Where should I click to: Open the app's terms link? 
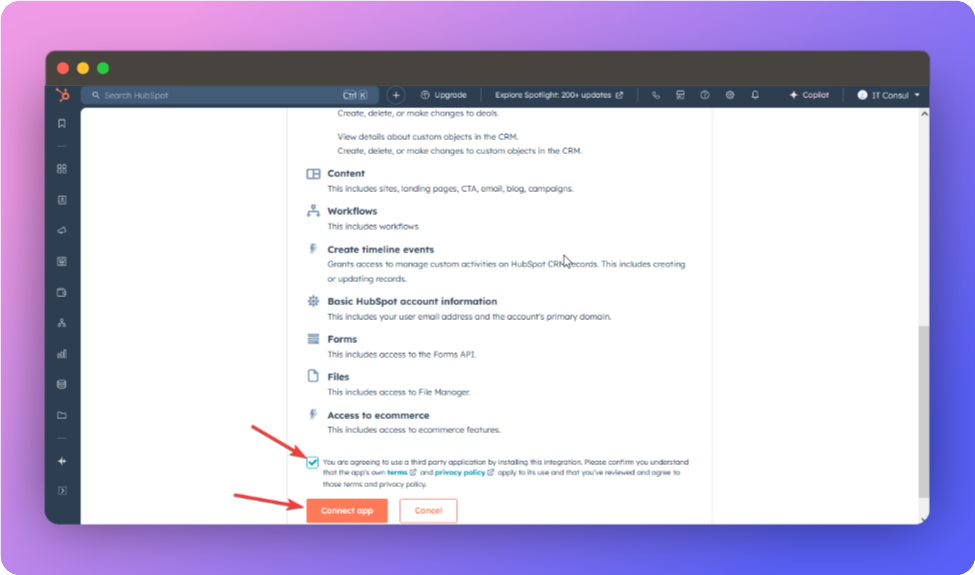(397, 473)
